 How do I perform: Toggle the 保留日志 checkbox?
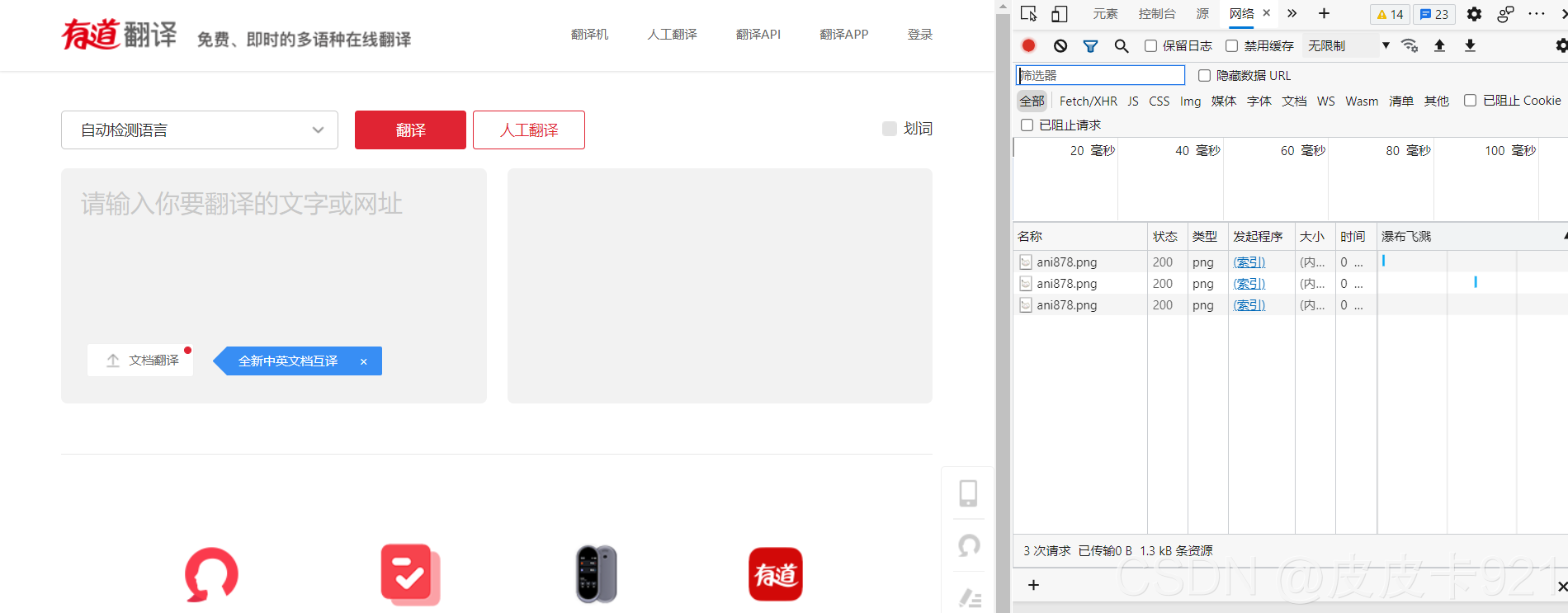pyautogui.click(x=1150, y=46)
